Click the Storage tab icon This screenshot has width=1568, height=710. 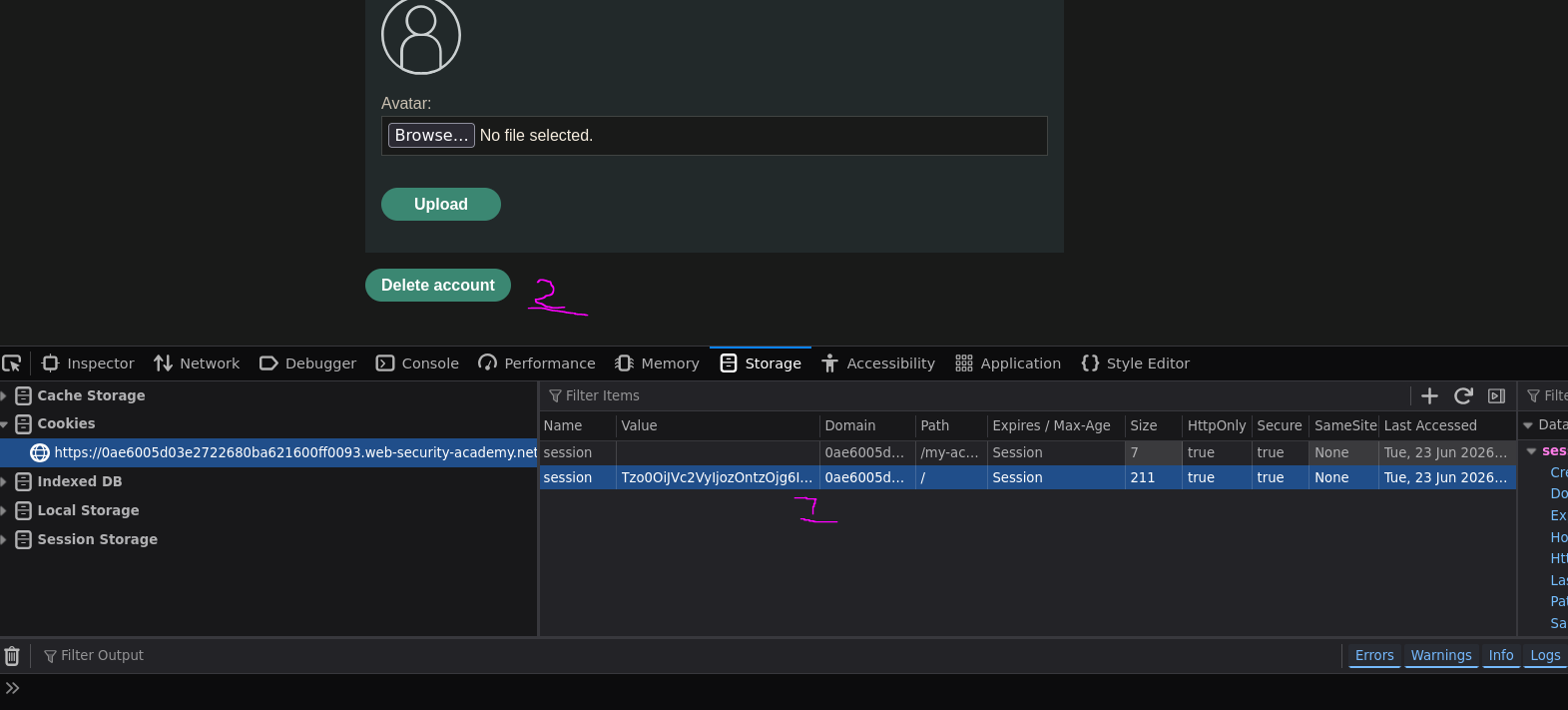(729, 363)
